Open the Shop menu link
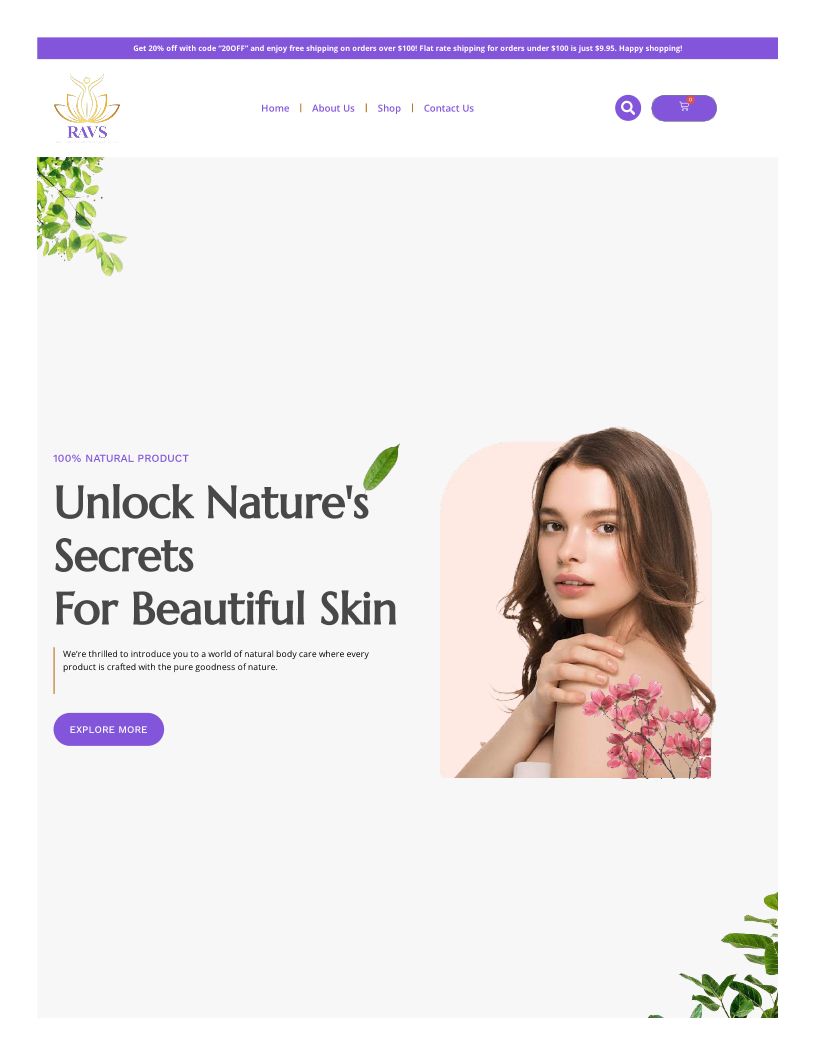Image resolution: width=816 pixels, height=1056 pixels. tap(388, 108)
